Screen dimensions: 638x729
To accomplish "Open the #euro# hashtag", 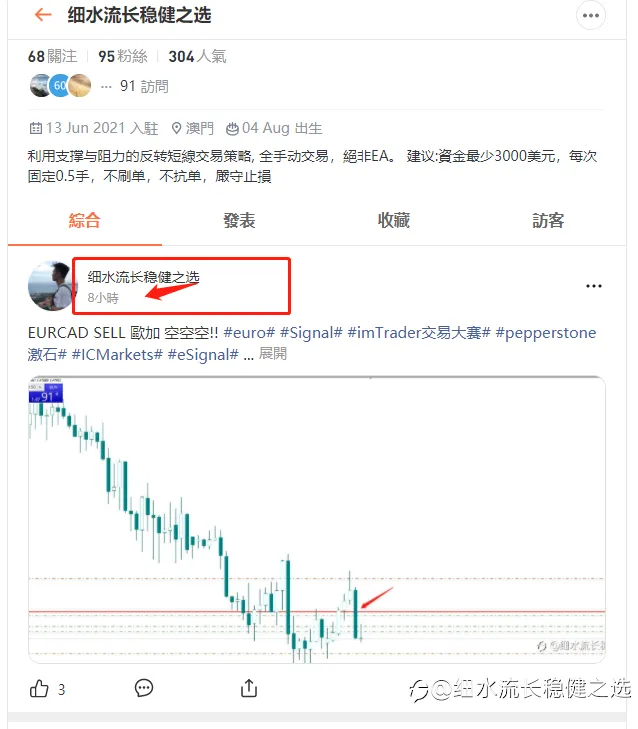I will pos(249,333).
